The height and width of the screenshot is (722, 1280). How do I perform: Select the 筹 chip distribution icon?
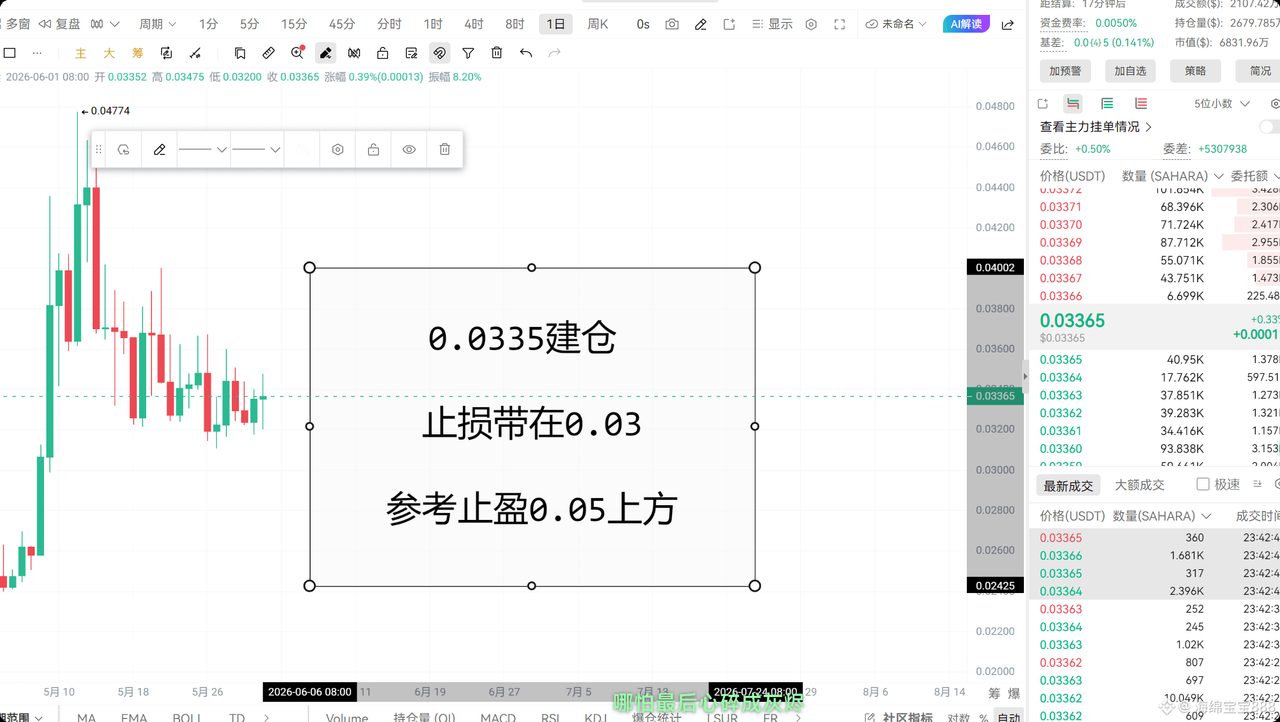point(138,53)
